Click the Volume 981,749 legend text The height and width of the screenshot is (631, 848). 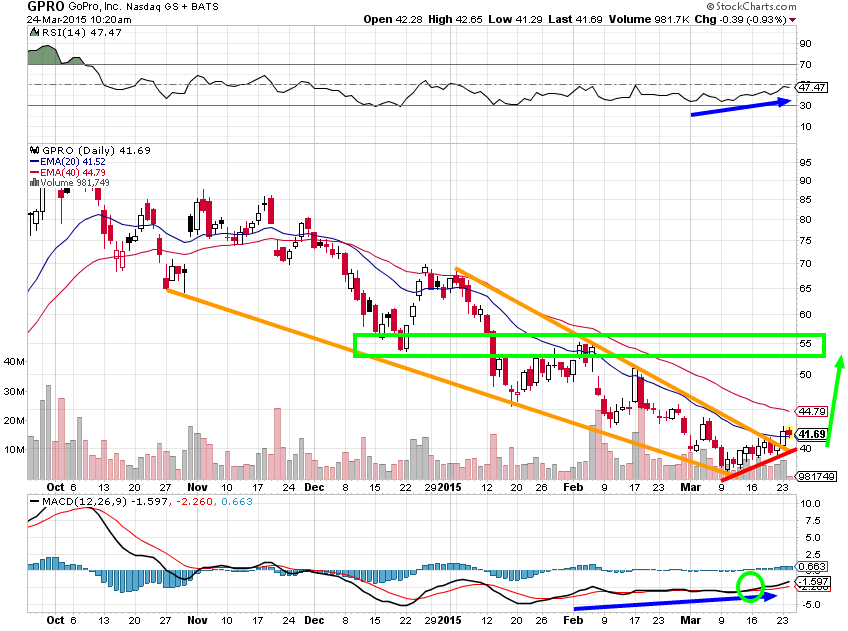(75, 183)
